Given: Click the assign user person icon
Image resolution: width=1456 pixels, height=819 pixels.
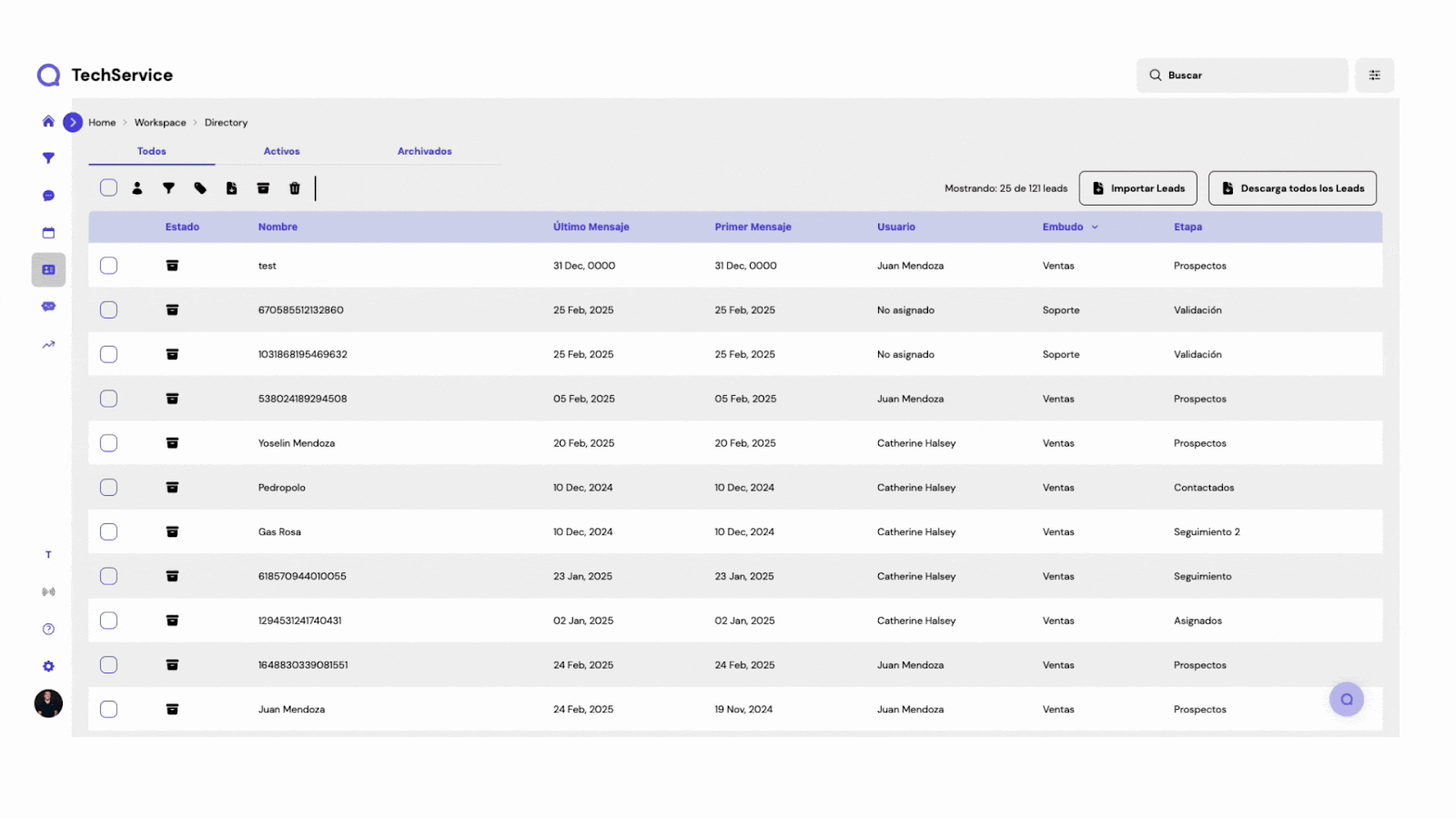Looking at the screenshot, I should tap(137, 188).
